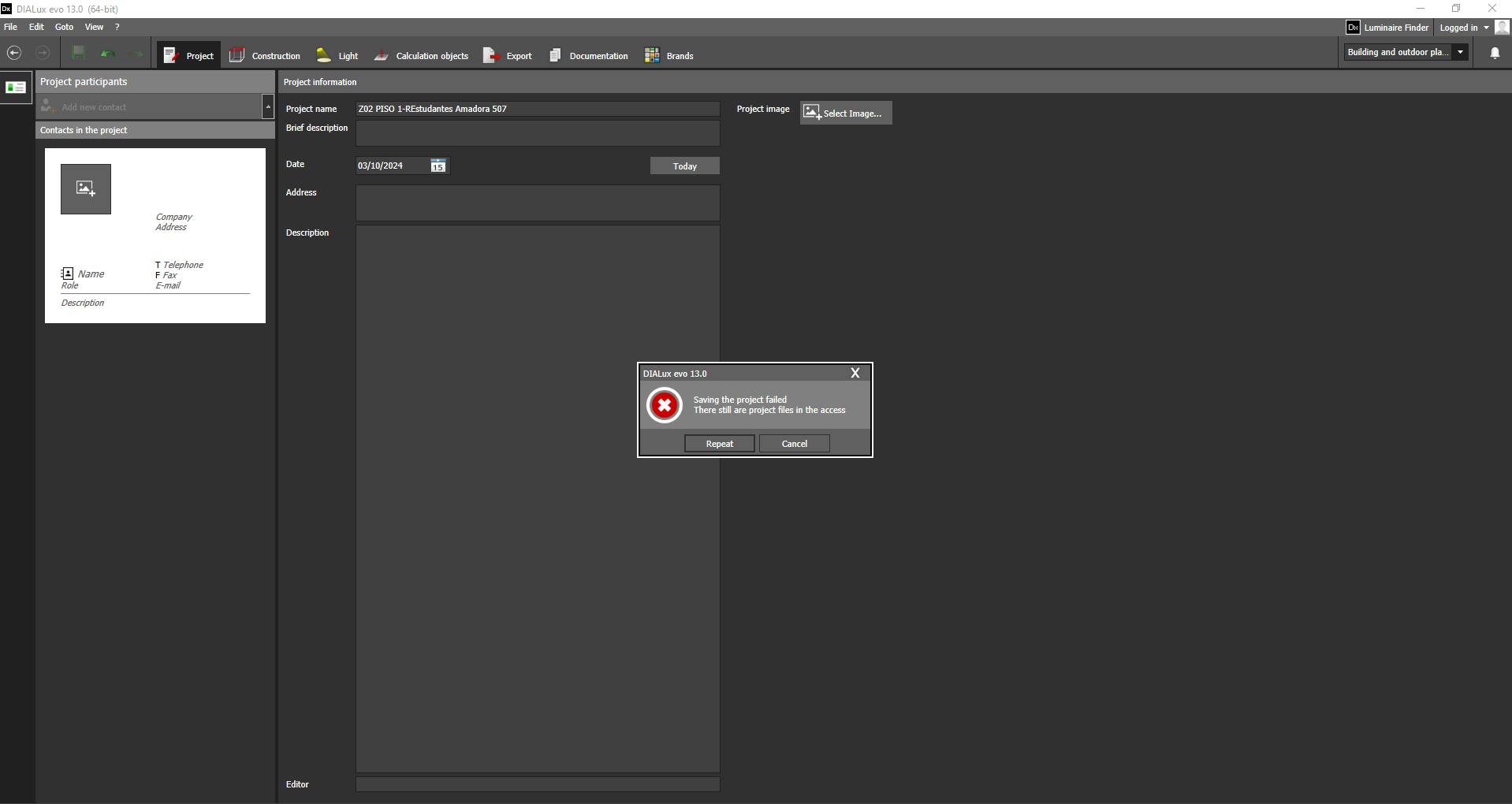Open the notifications bell
The width and height of the screenshot is (1512, 804).
click(1495, 53)
